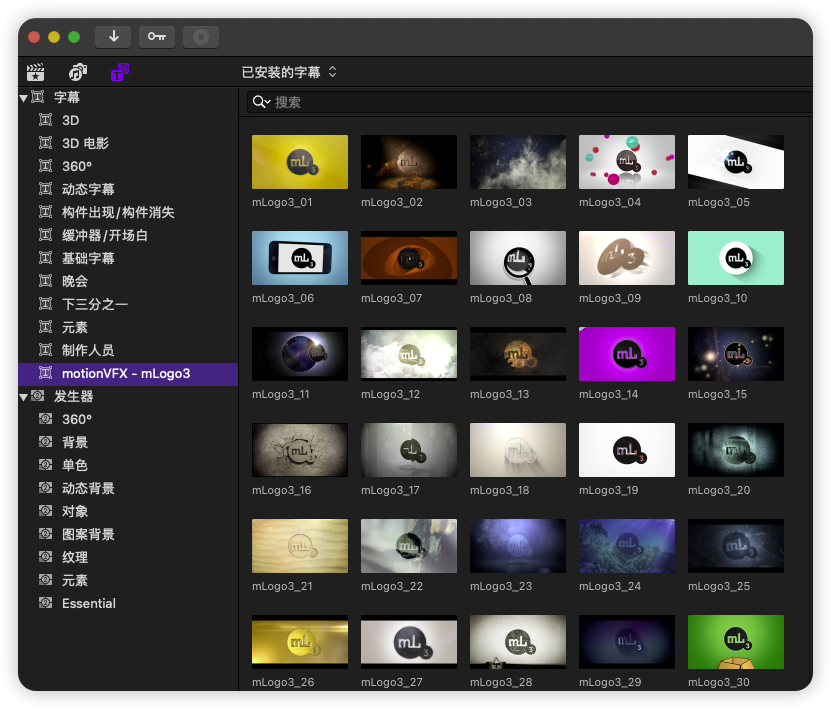
Task: Select the 基础字幕 category
Action: 128,258
